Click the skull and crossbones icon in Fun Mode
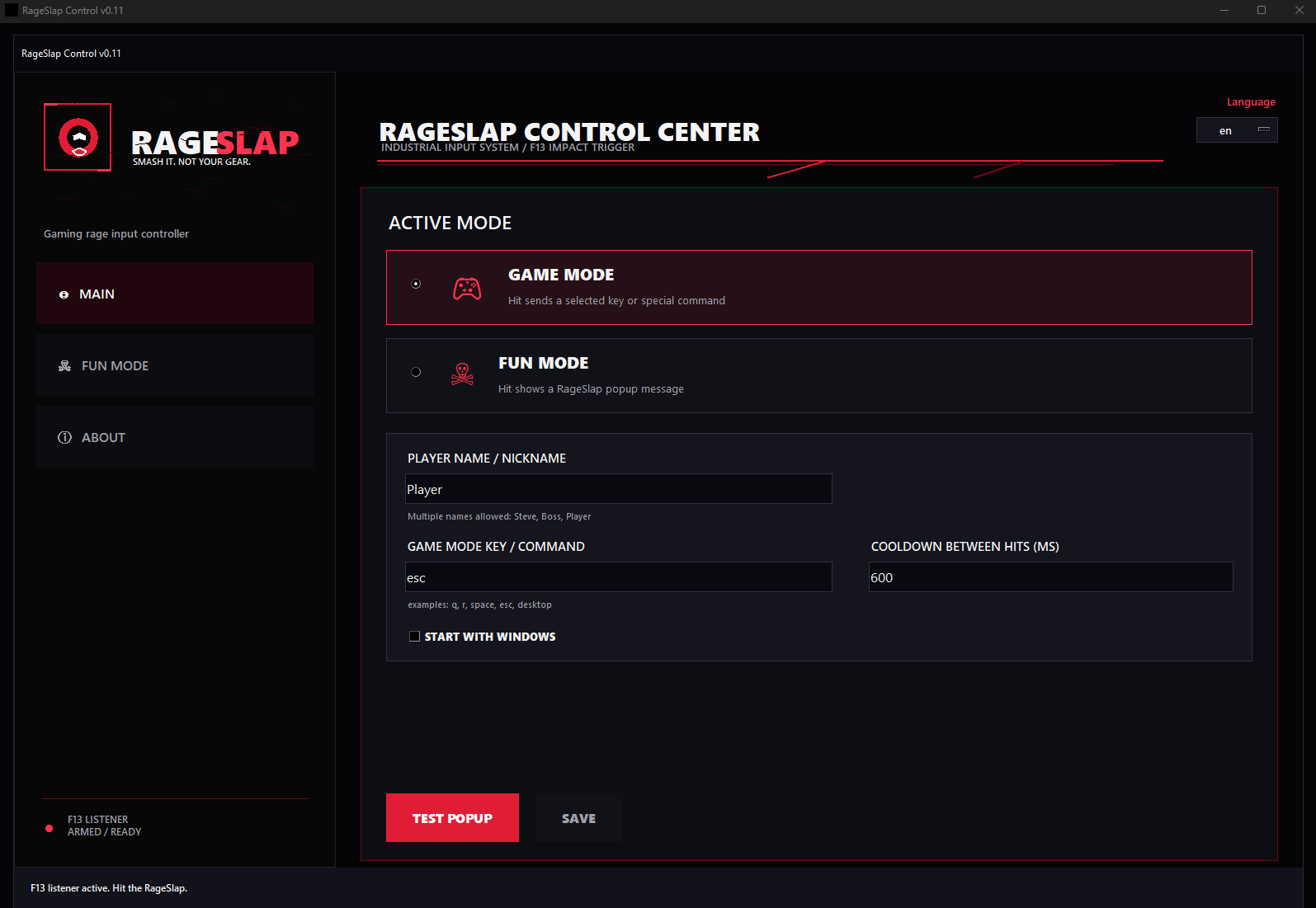 462,374
